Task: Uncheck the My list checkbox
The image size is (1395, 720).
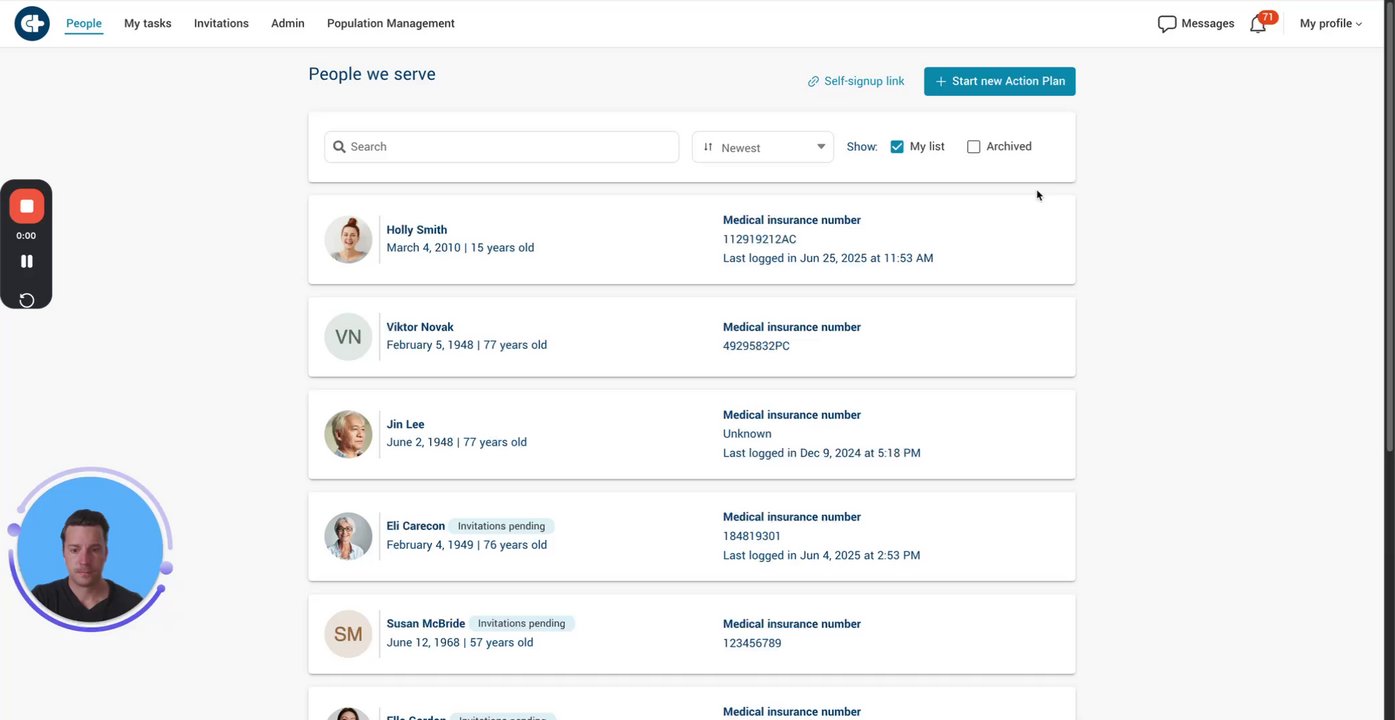Action: click(x=897, y=147)
